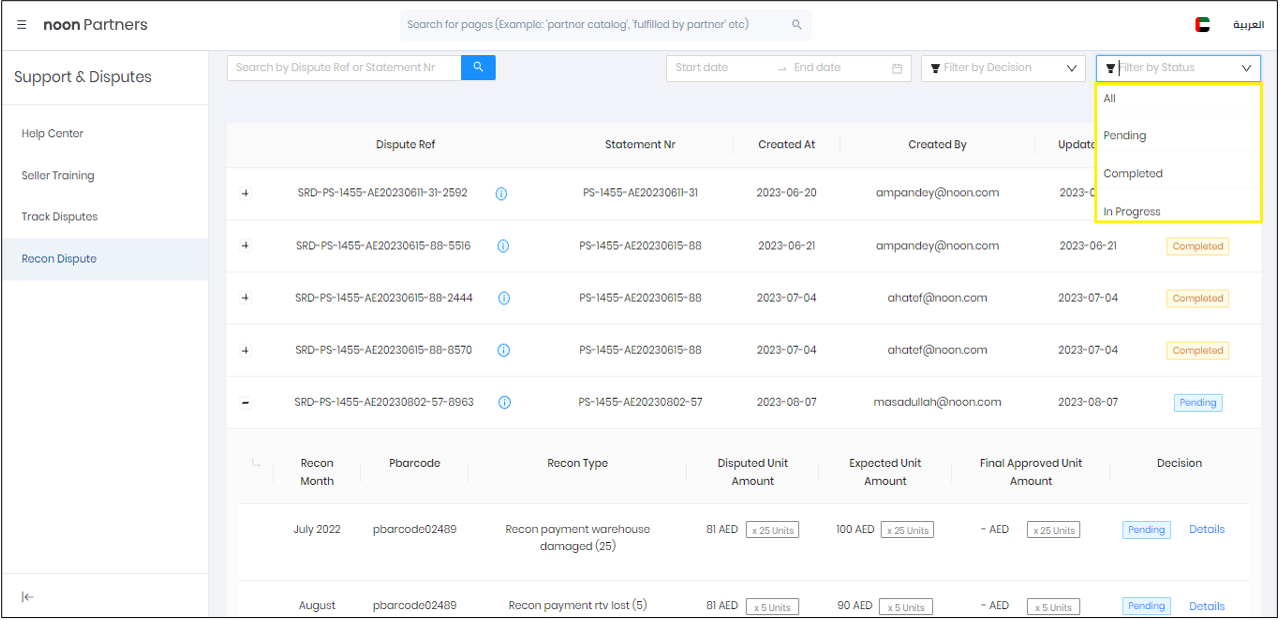Click the Start date field
The height and width of the screenshot is (620, 1280).
pyautogui.click(x=720, y=68)
